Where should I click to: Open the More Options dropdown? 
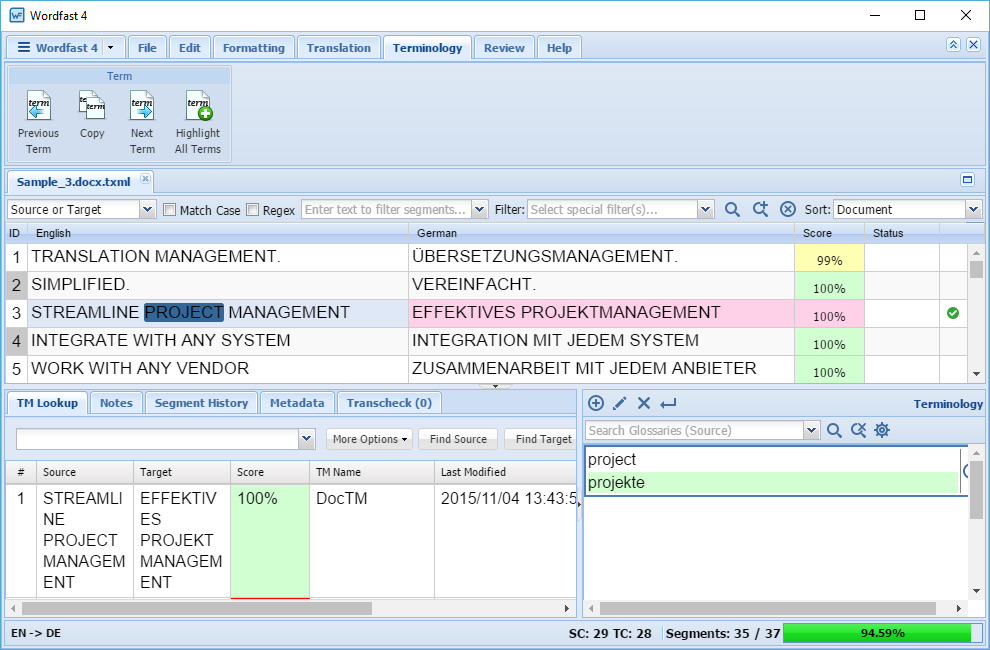click(369, 439)
